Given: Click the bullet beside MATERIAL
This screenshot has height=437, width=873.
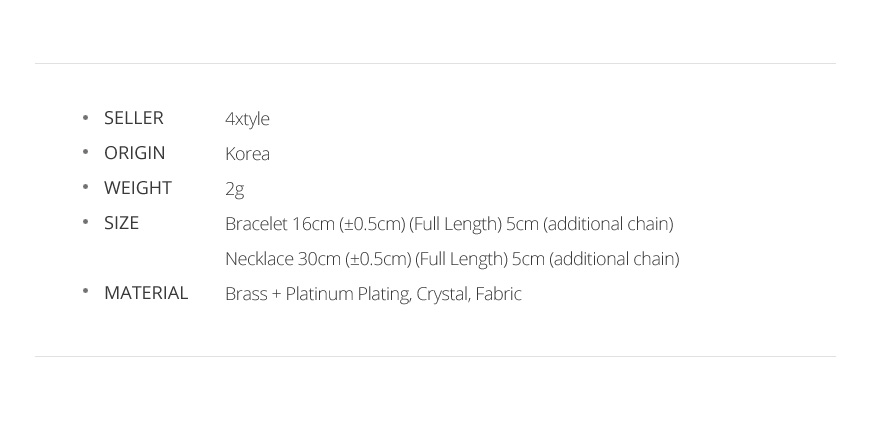Looking at the screenshot, I should (x=85, y=291).
